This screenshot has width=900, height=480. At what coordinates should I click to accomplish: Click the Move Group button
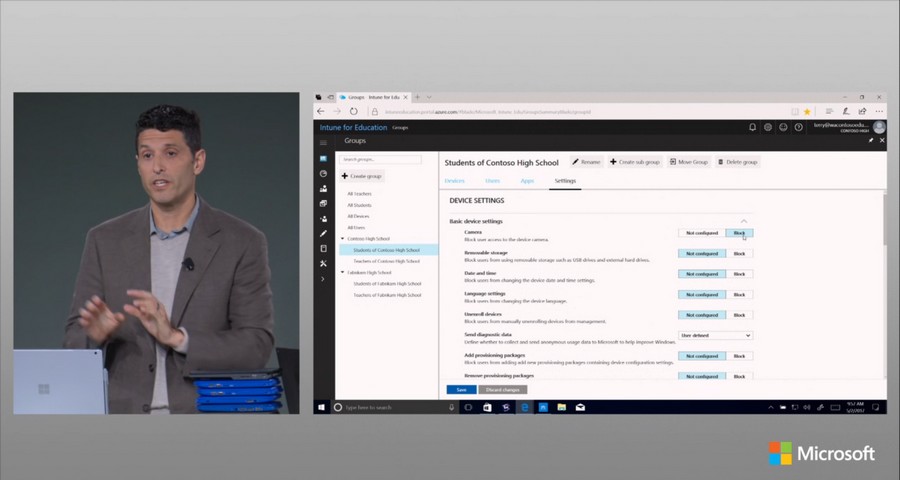point(688,162)
